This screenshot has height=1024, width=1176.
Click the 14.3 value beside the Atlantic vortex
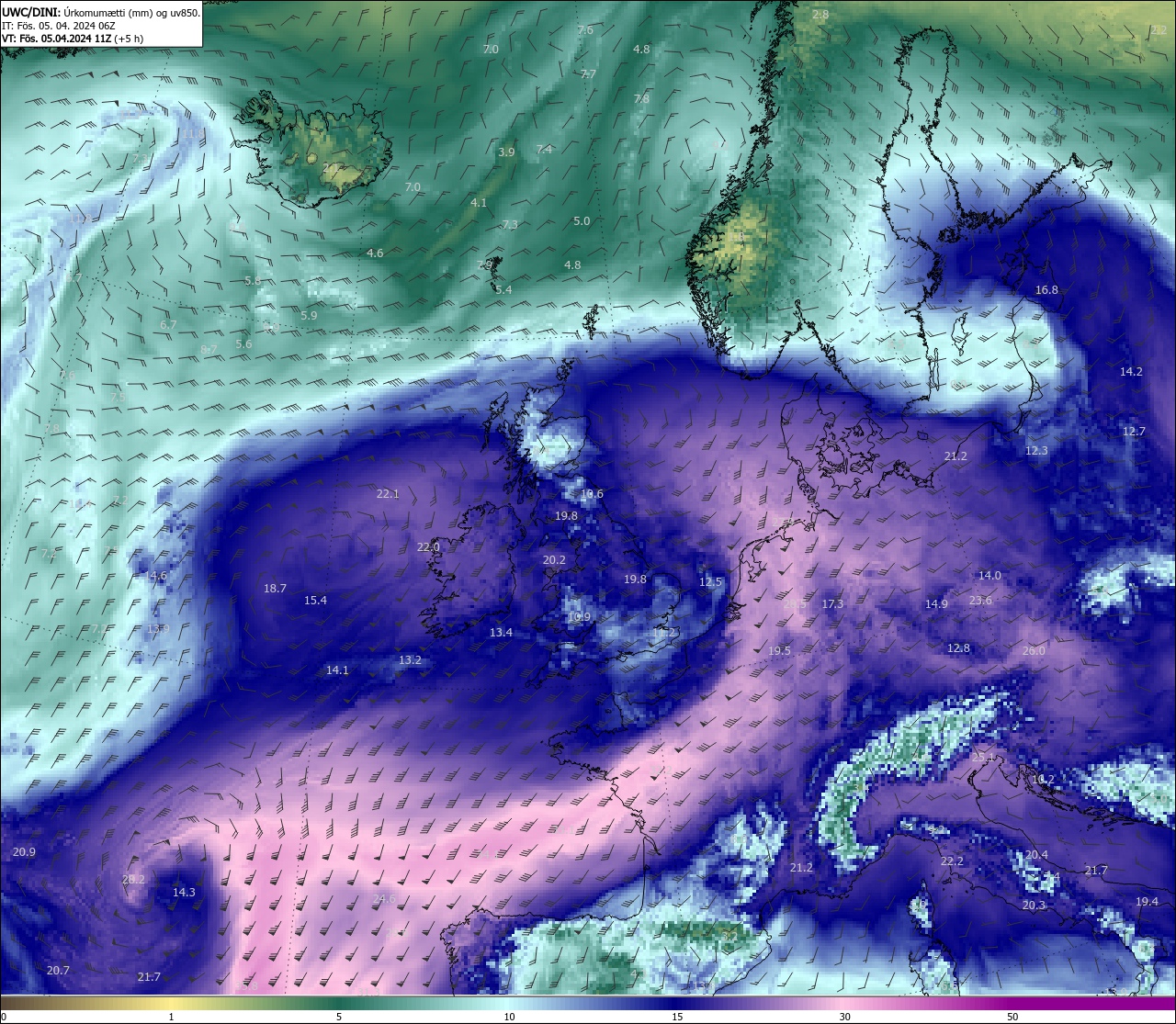184,893
